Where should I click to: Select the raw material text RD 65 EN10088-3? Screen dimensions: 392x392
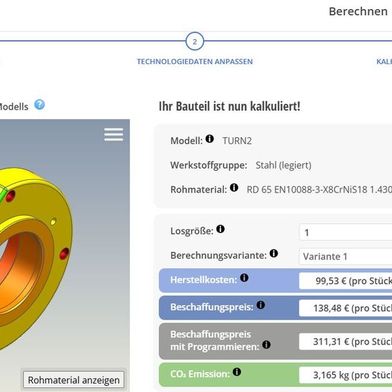click(x=319, y=190)
